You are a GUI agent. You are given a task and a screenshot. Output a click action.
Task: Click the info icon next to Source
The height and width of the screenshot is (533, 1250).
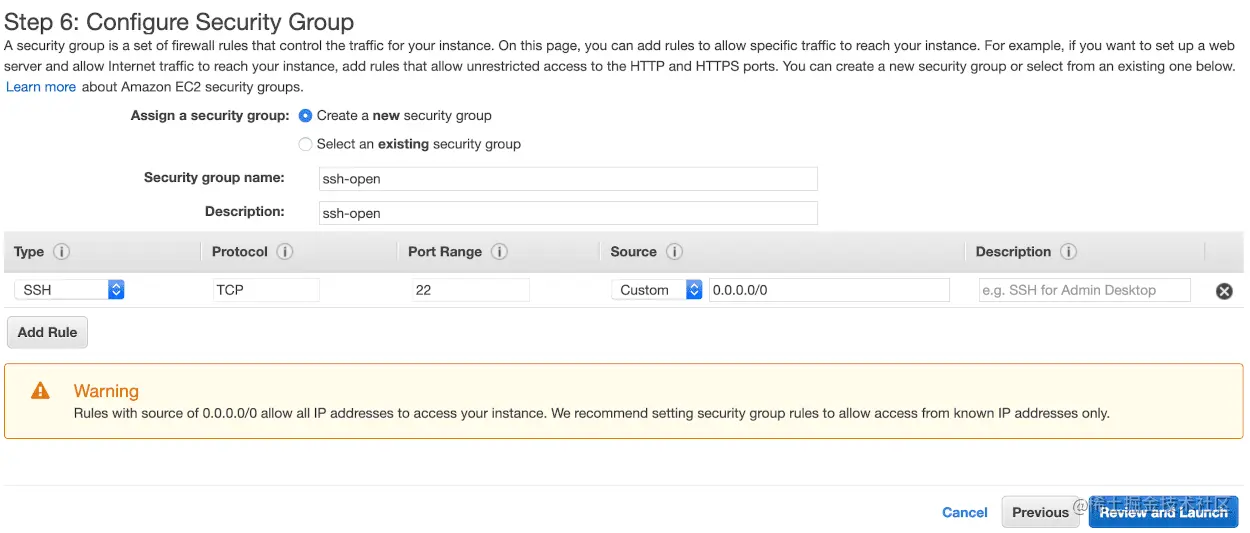(674, 252)
